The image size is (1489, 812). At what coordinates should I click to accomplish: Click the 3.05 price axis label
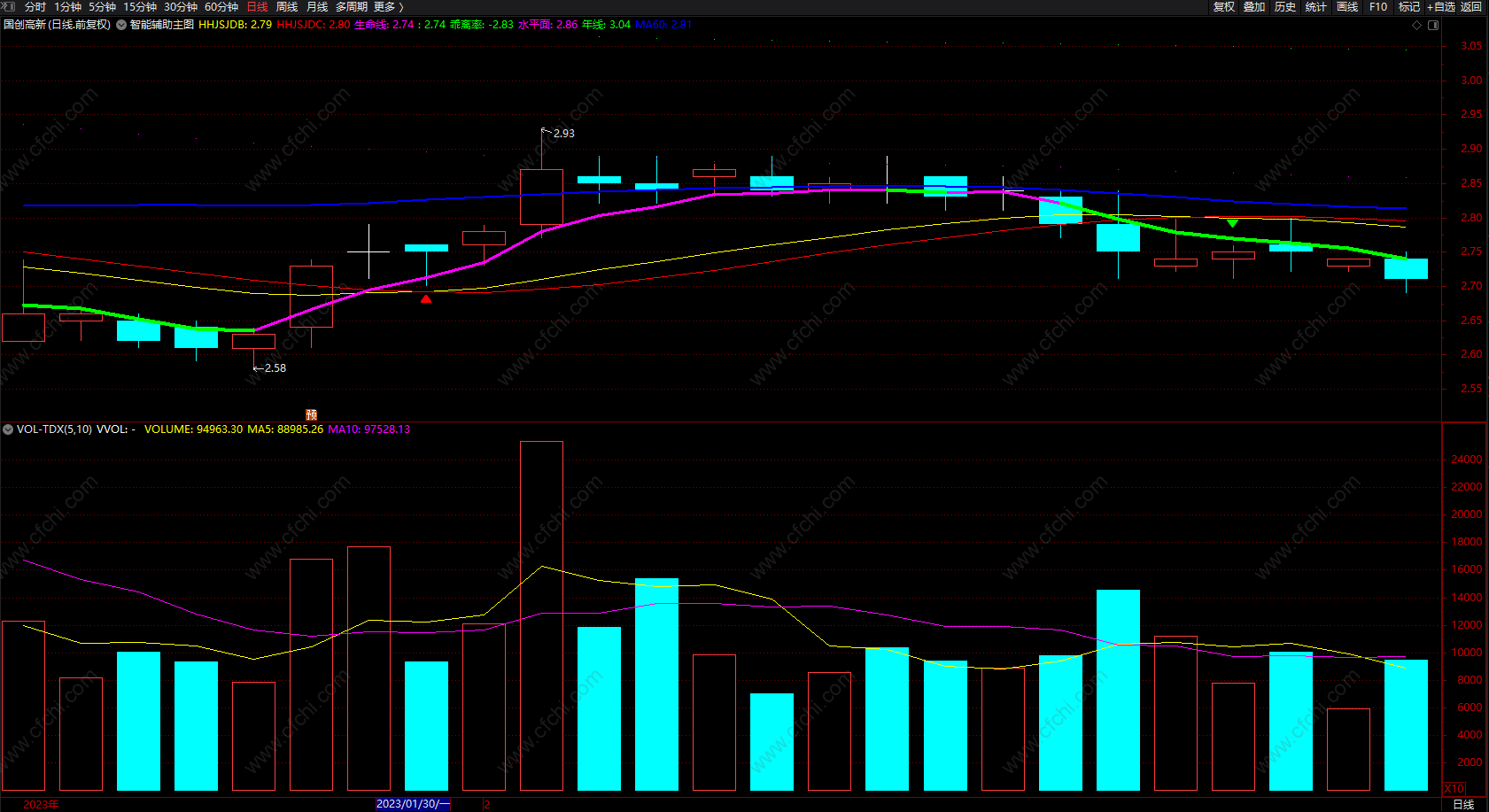click(x=1471, y=46)
